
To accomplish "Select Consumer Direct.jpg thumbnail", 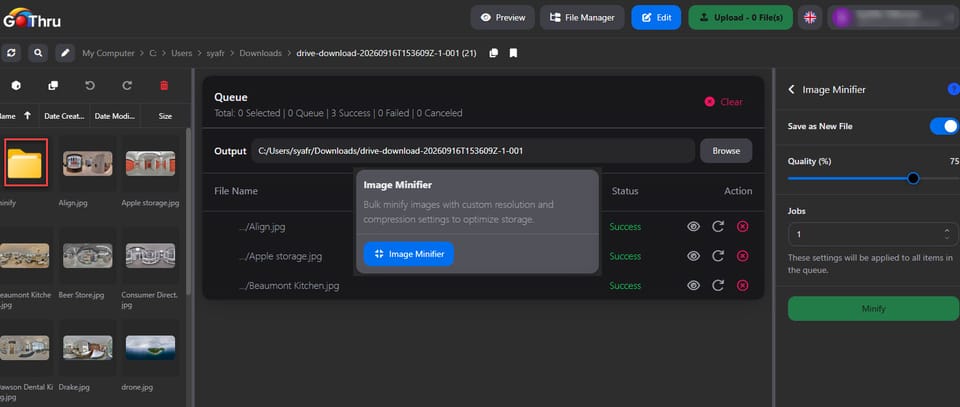I will click(150, 256).
